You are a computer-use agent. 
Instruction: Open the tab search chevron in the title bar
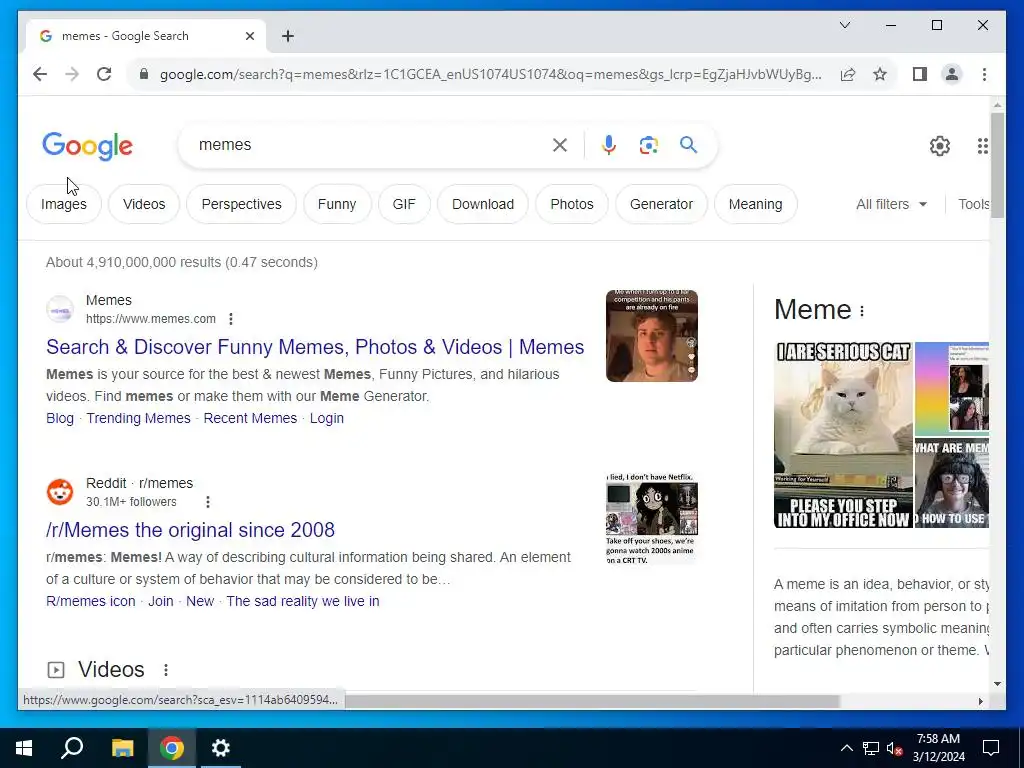844,25
